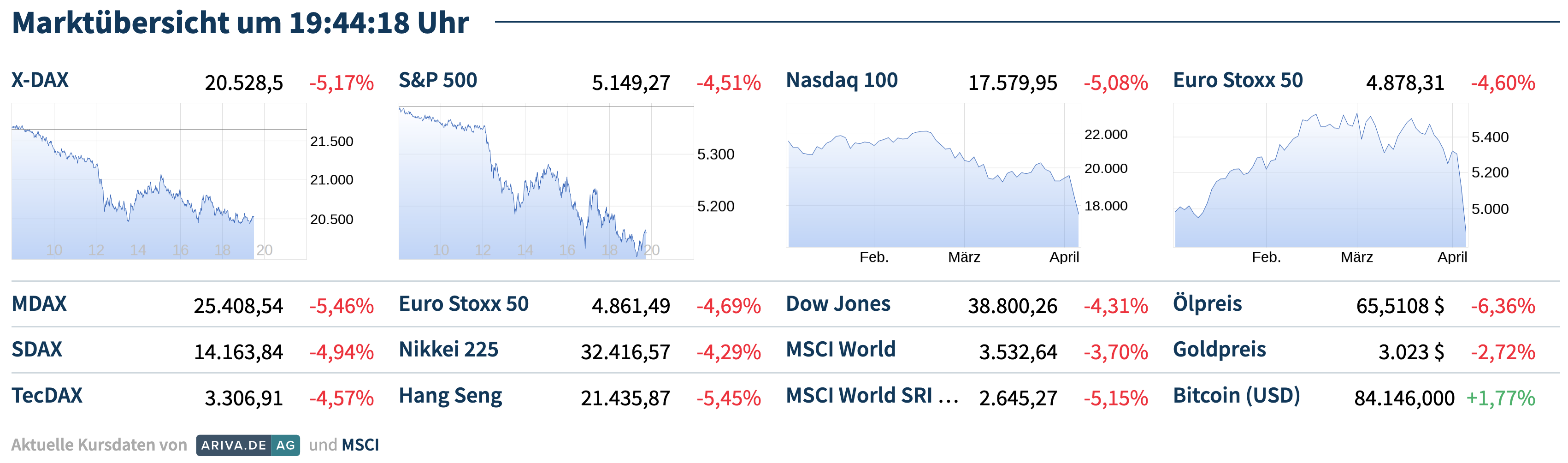Click the Nikkei 225 link
This screenshot has height=463, width=1568.
point(448,350)
